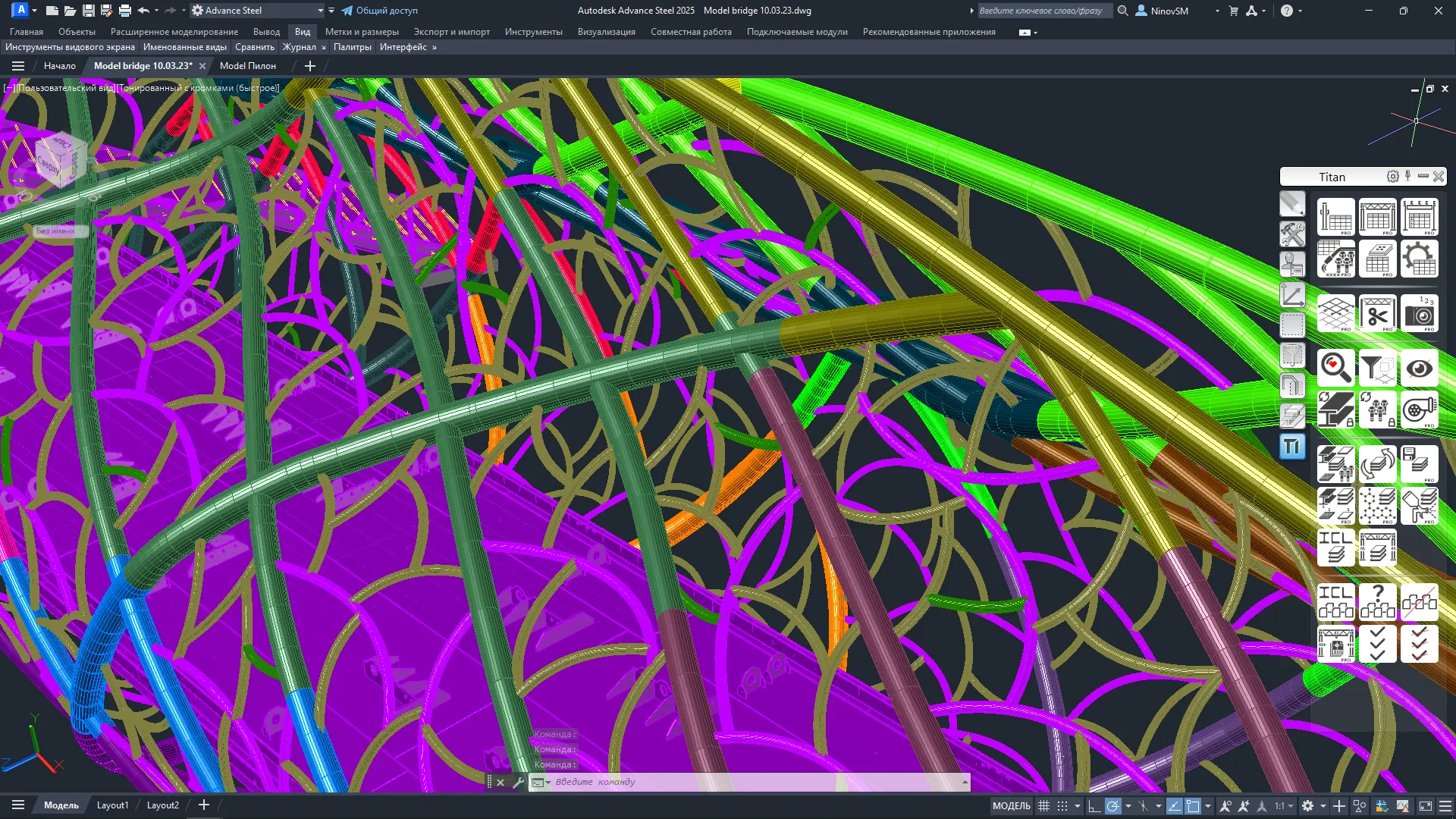Switch to Model Пилон drawing tab
Screen dimensions: 1456x819
click(248, 66)
